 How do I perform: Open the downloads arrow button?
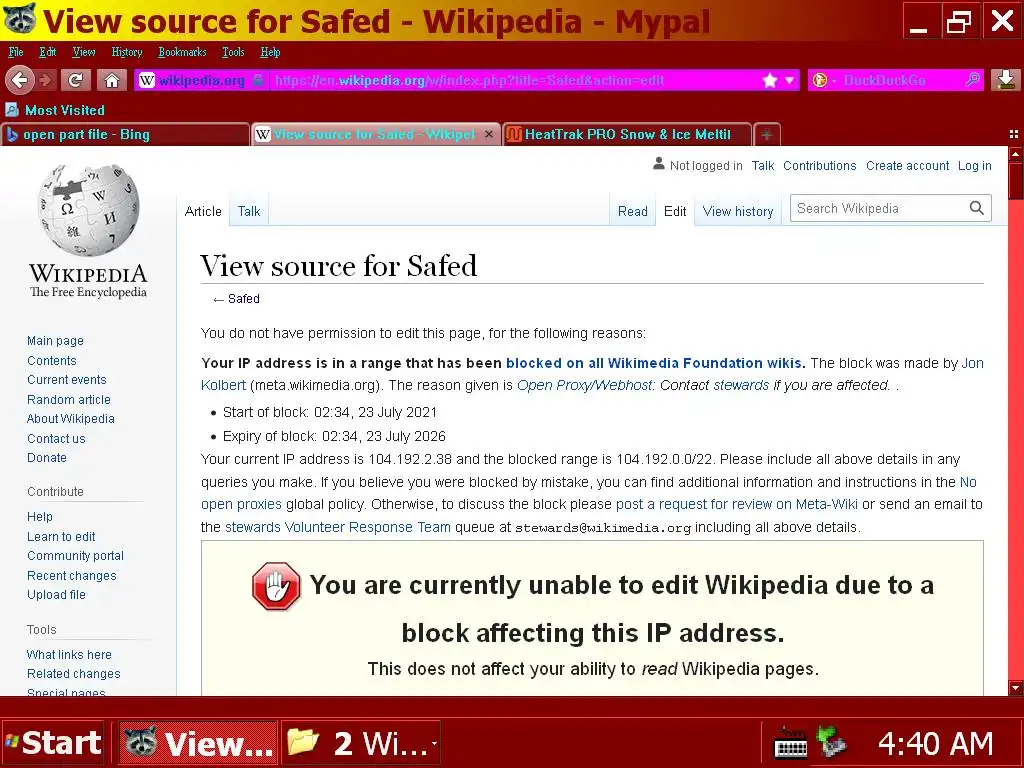coord(1006,80)
